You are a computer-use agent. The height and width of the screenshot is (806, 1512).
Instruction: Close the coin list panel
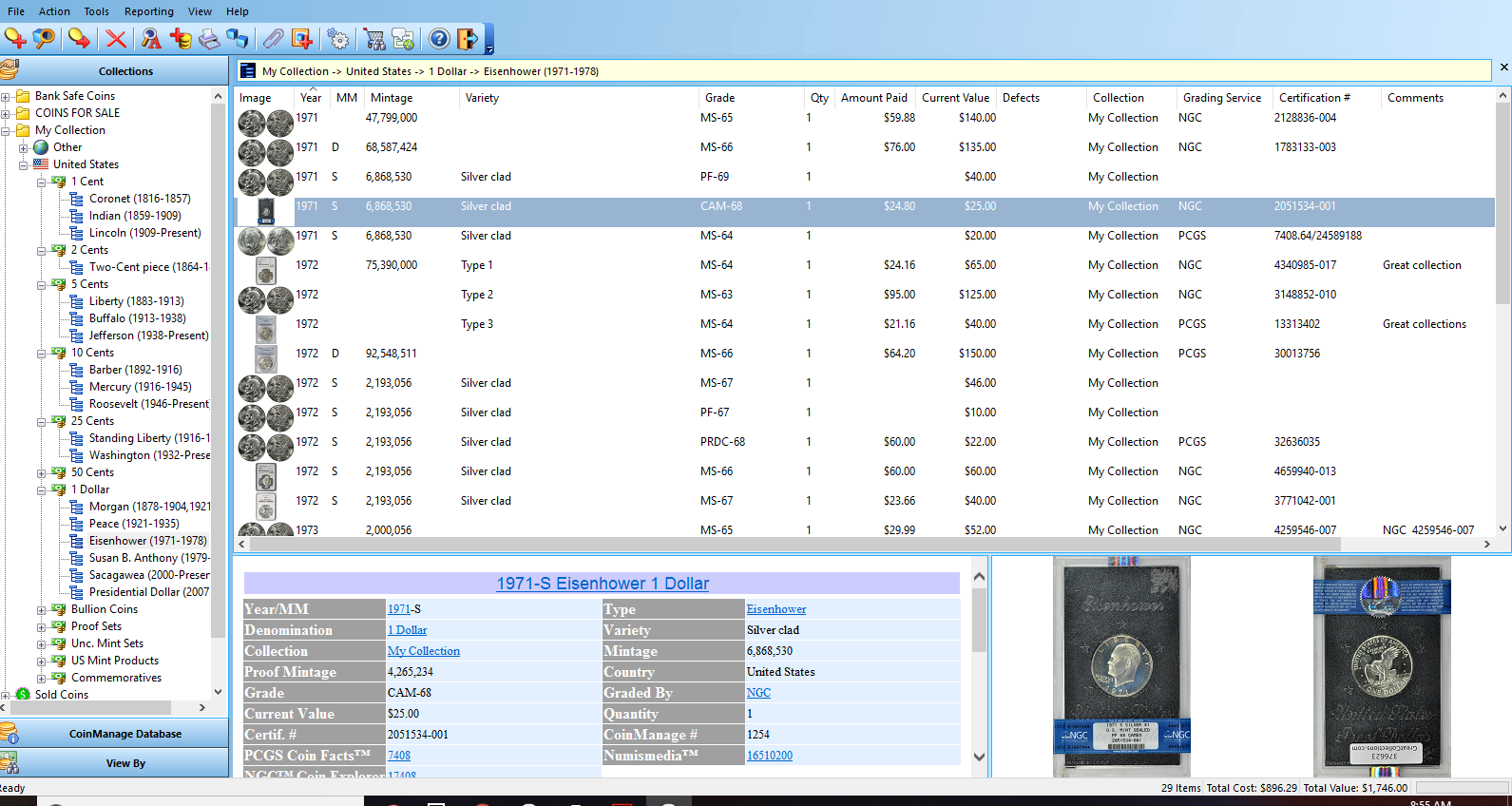click(x=1503, y=67)
